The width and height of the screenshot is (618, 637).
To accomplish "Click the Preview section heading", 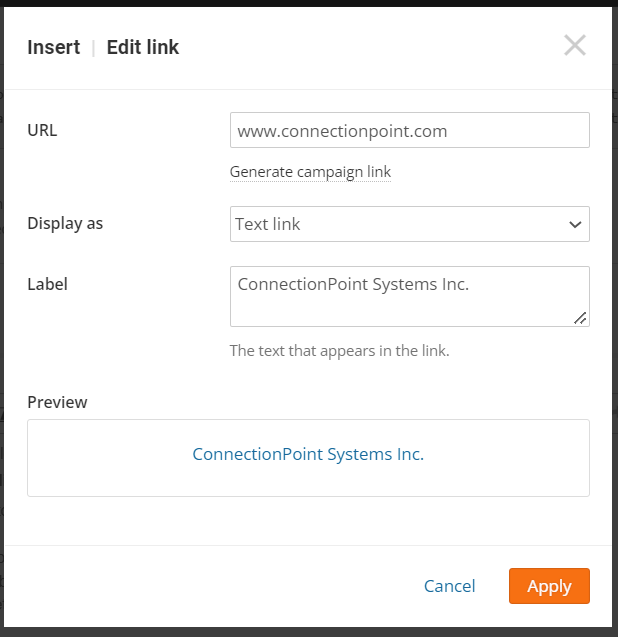I will (x=57, y=402).
